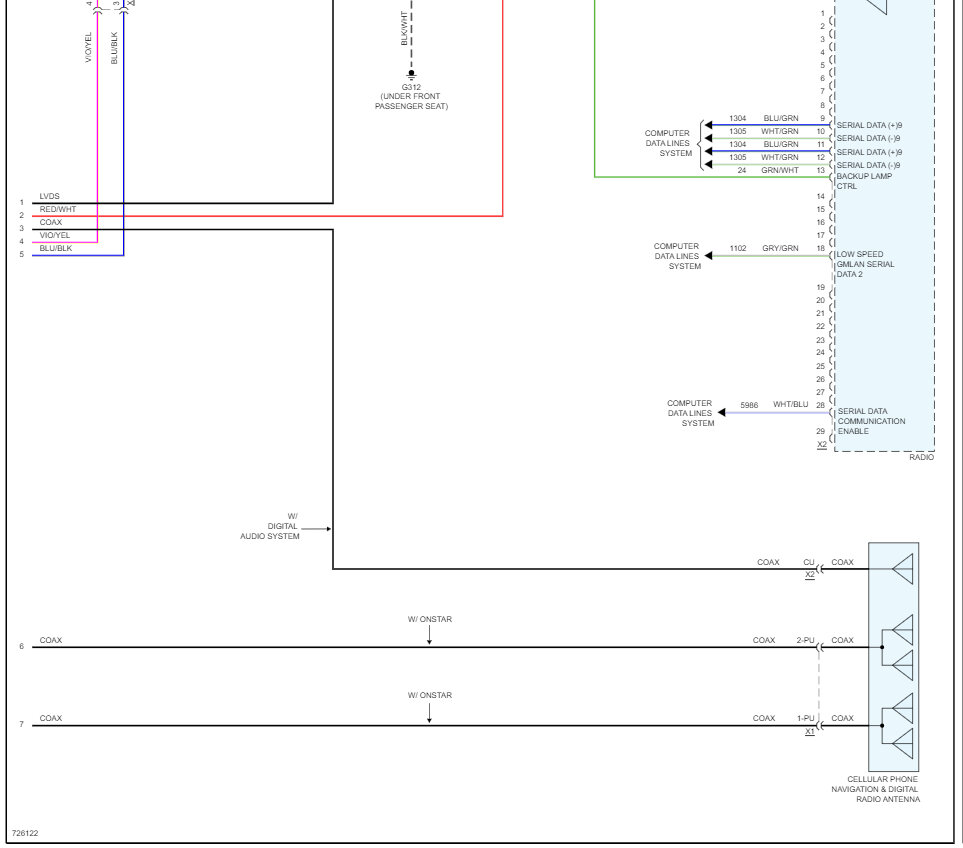Viewport: 963px width, 848px height.
Task: Select circuit number 24 on pin 13 wire
Action: coord(742,170)
